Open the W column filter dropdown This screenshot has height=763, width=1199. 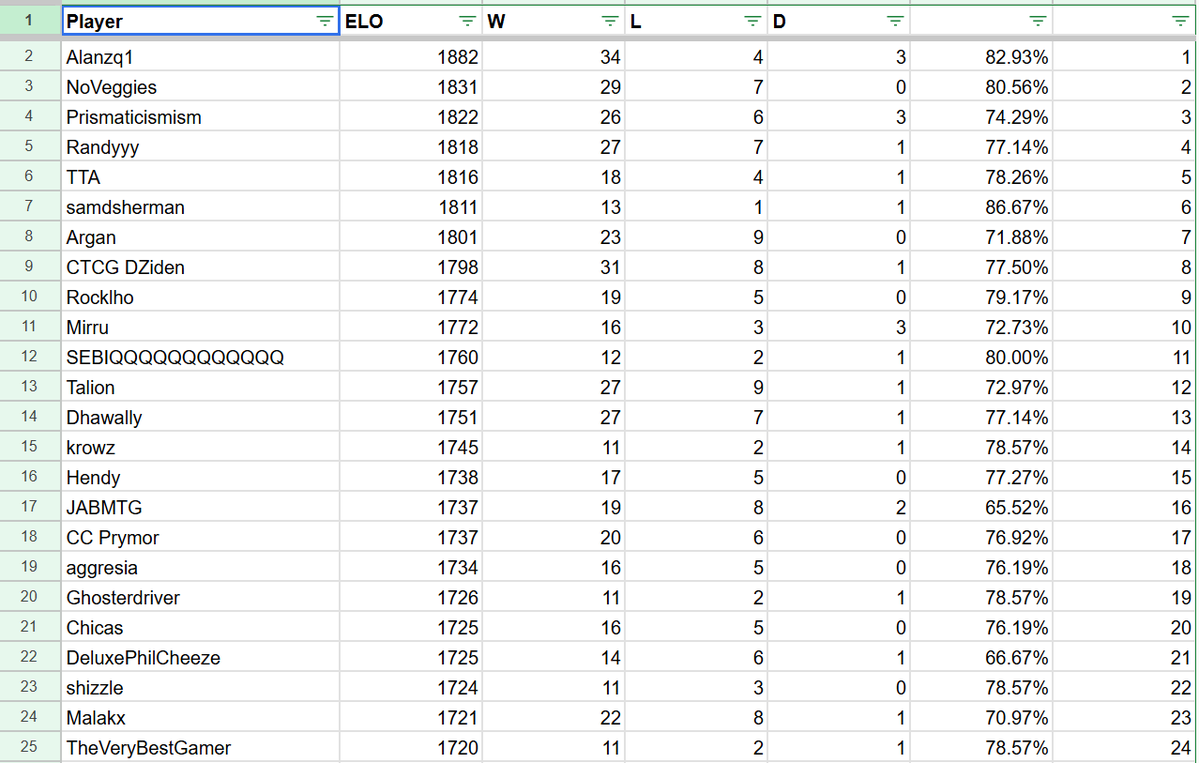(610, 21)
